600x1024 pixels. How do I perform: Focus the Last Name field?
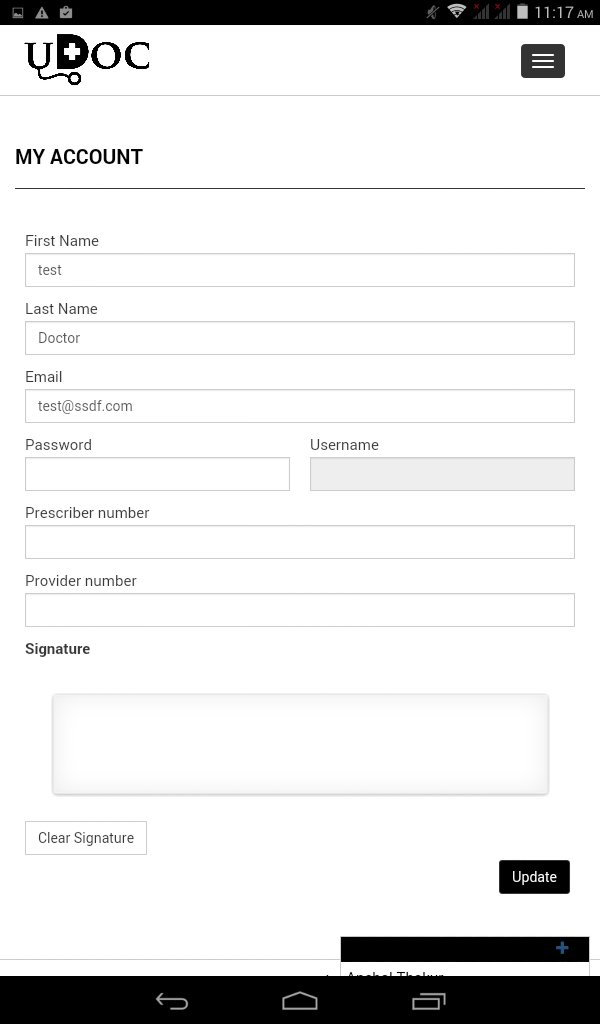pyautogui.click(x=300, y=338)
